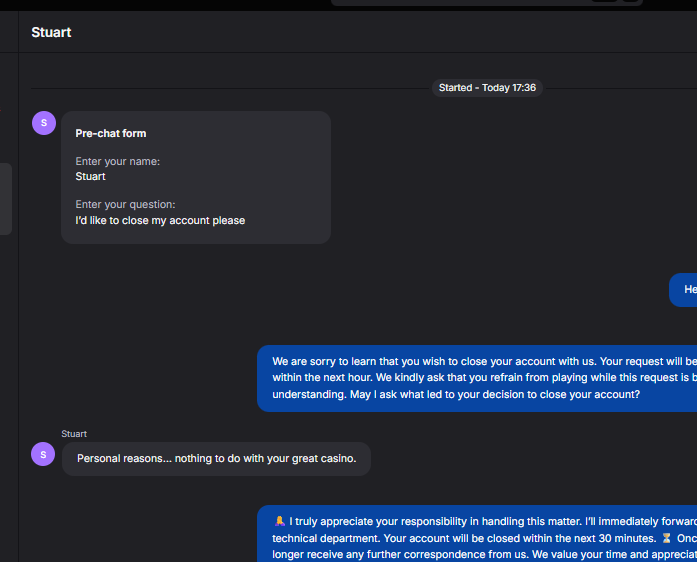Viewport: 697px width, 562px height.
Task: Click the I truly appreciate your responsibility message
Action: click(x=477, y=534)
